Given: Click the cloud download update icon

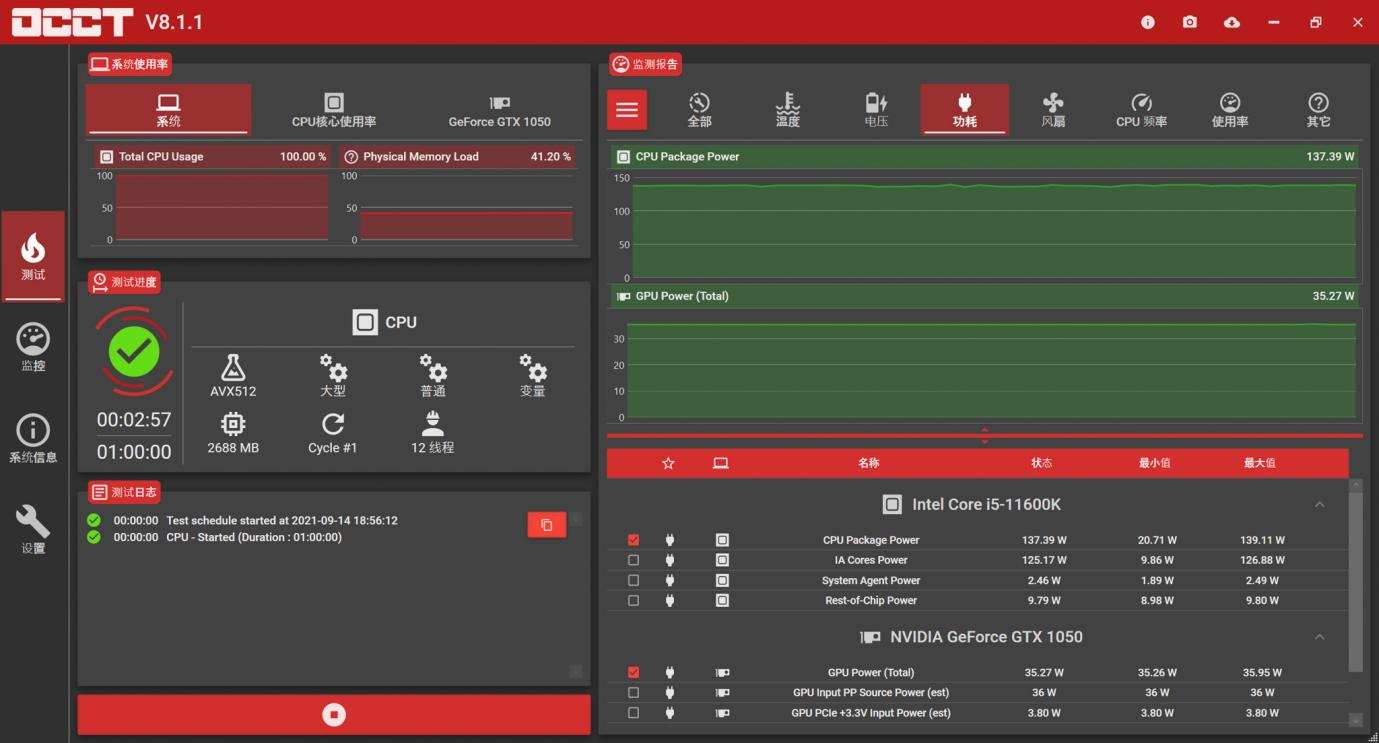Looking at the screenshot, I should 1232,22.
